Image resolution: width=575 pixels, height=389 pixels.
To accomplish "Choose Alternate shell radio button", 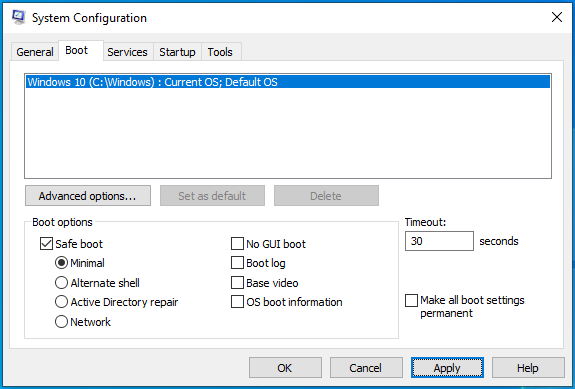I will click(x=61, y=283).
